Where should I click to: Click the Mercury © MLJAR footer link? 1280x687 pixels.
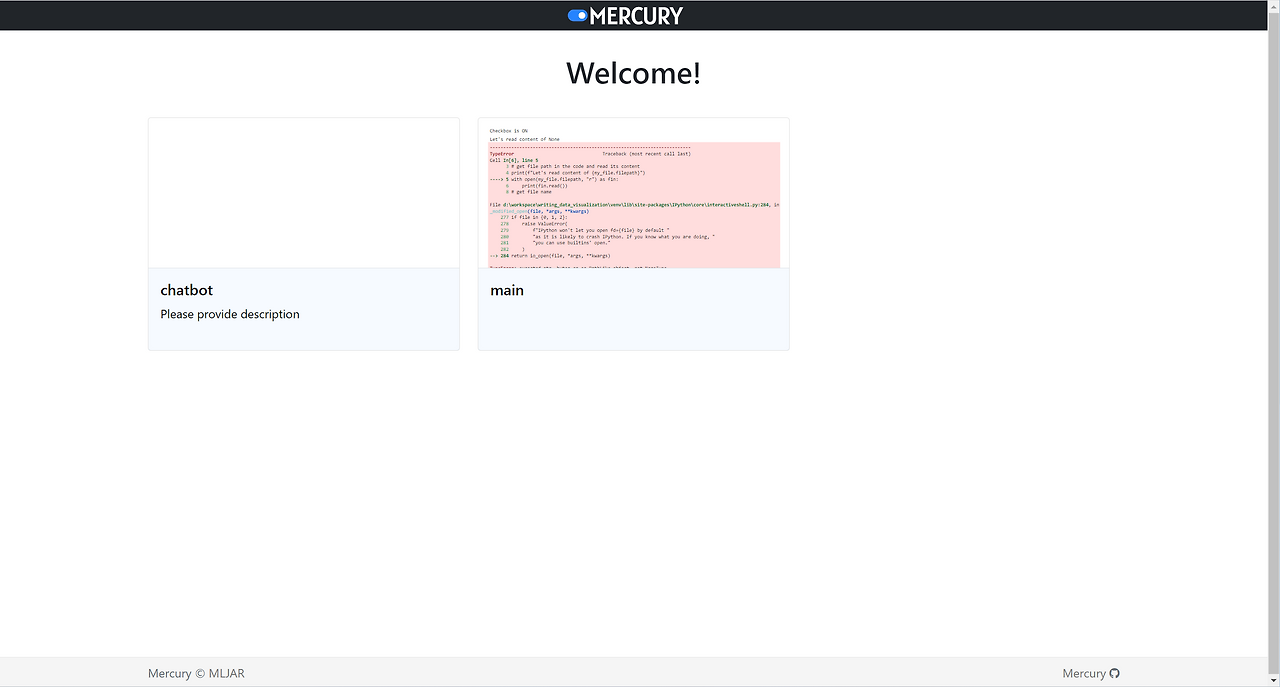(x=195, y=673)
